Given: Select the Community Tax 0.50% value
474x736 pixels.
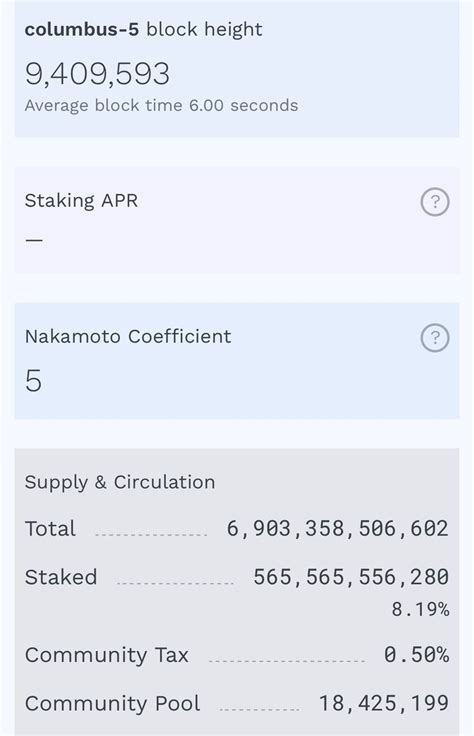Looking at the screenshot, I should click(416, 654).
